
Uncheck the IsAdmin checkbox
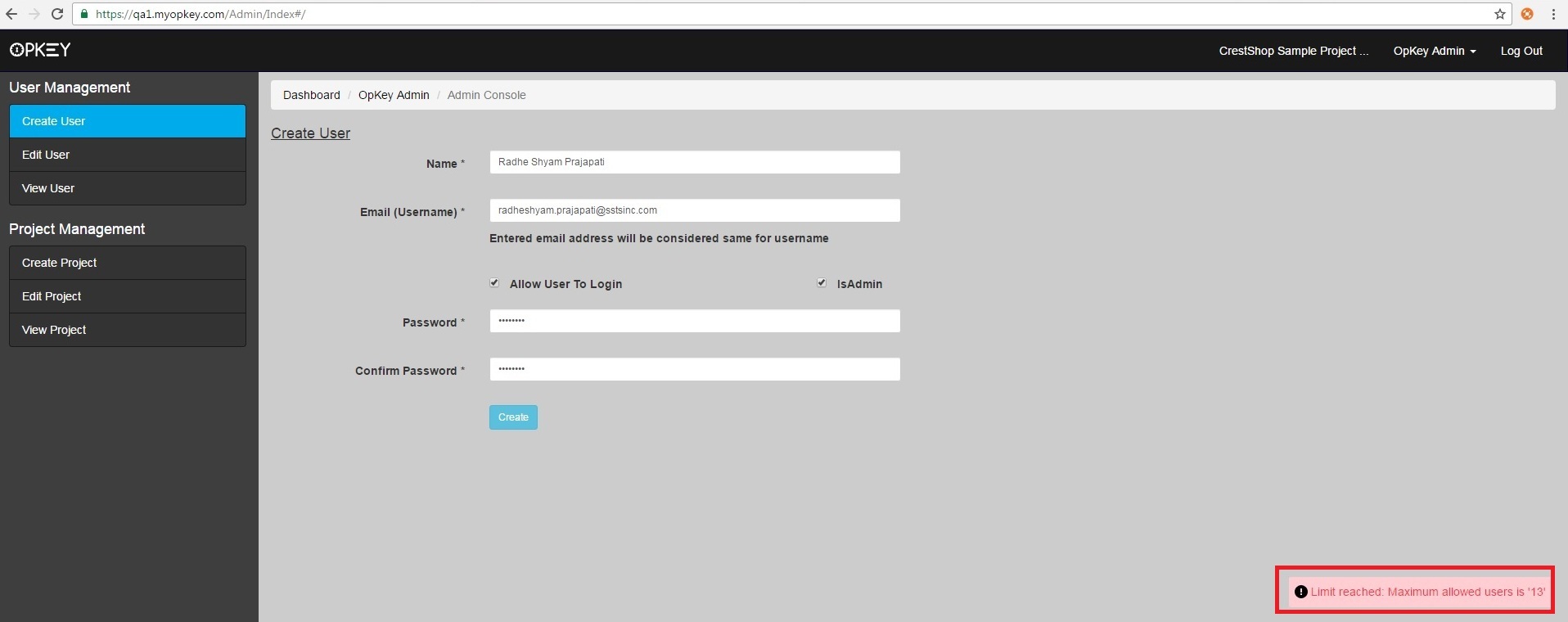(x=821, y=282)
